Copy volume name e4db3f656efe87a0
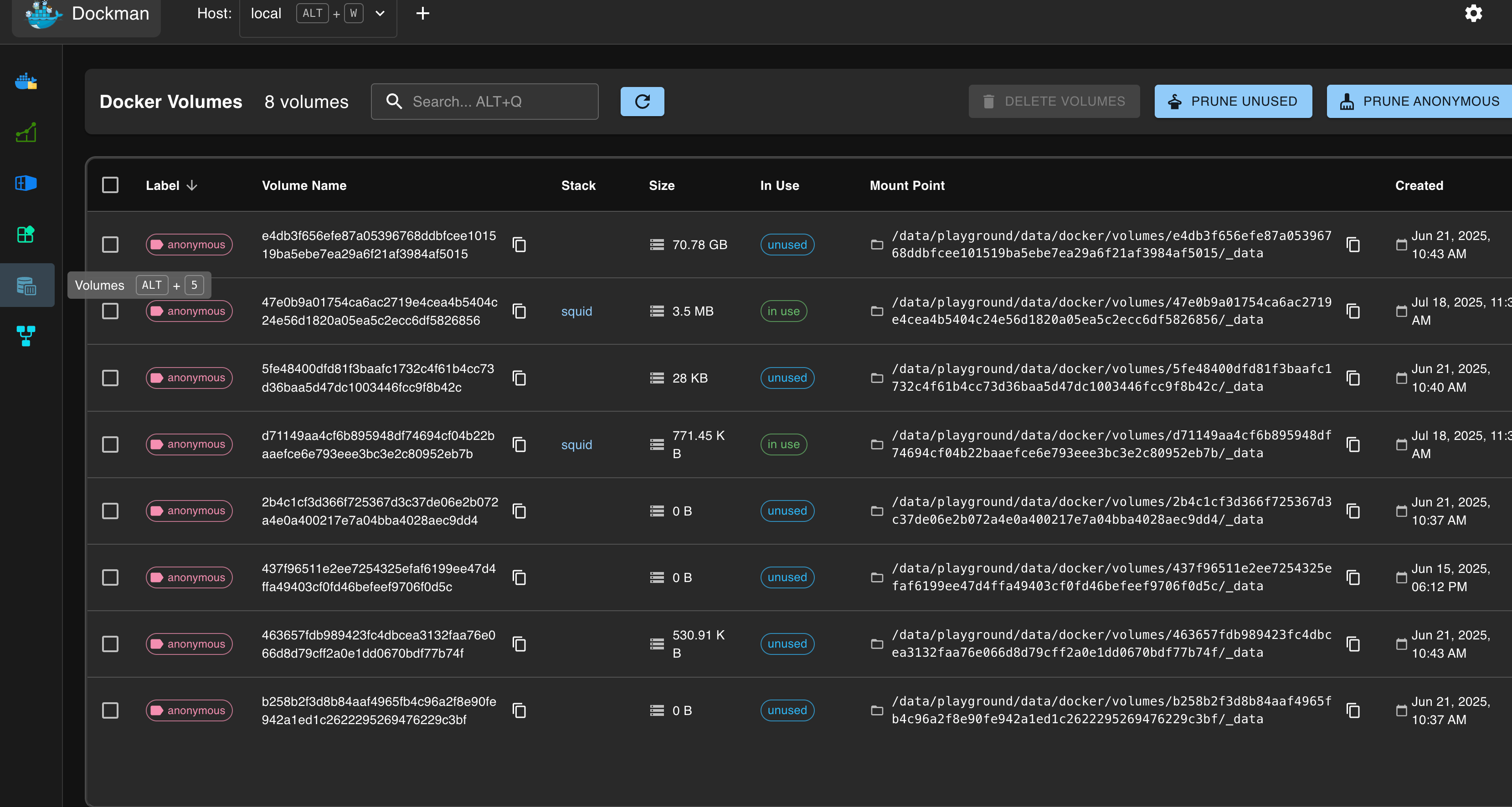Viewport: 1512px width, 807px height. pyautogui.click(x=519, y=245)
